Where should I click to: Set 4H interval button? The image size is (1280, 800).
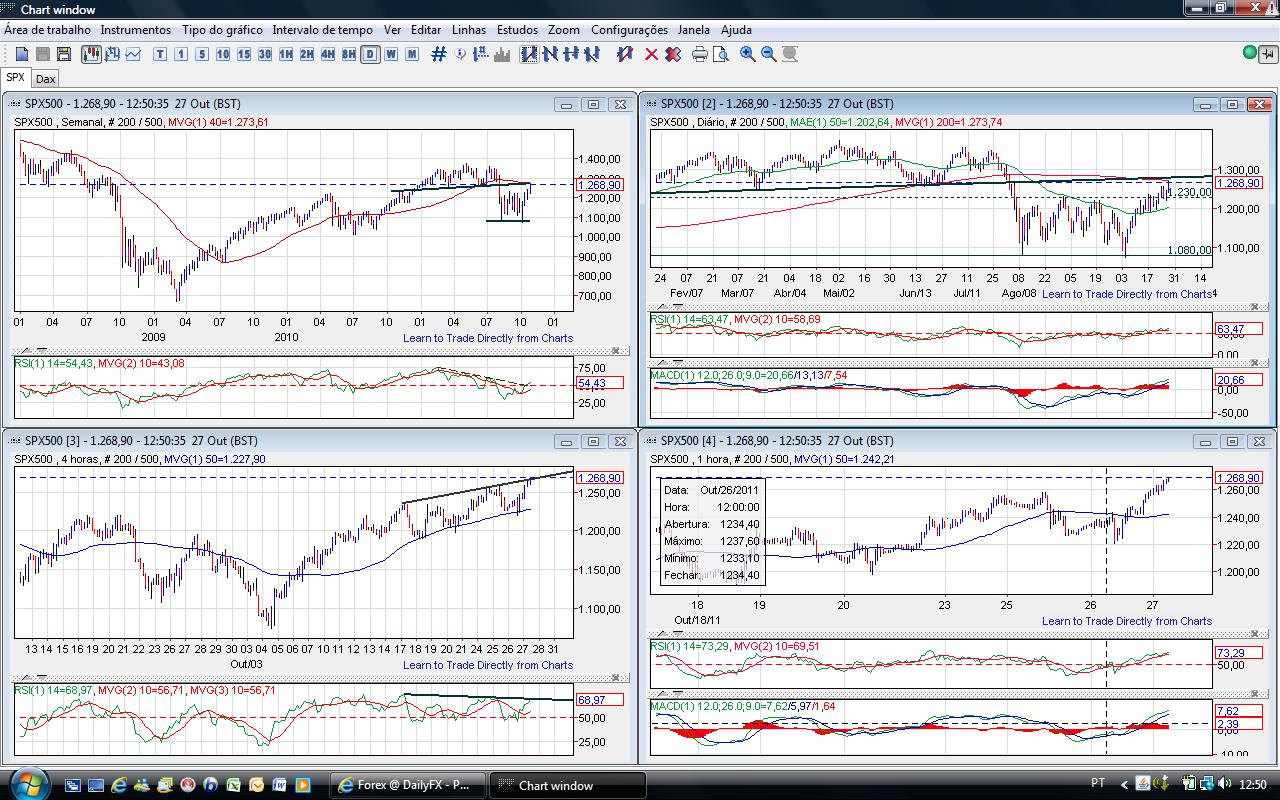tap(328, 54)
